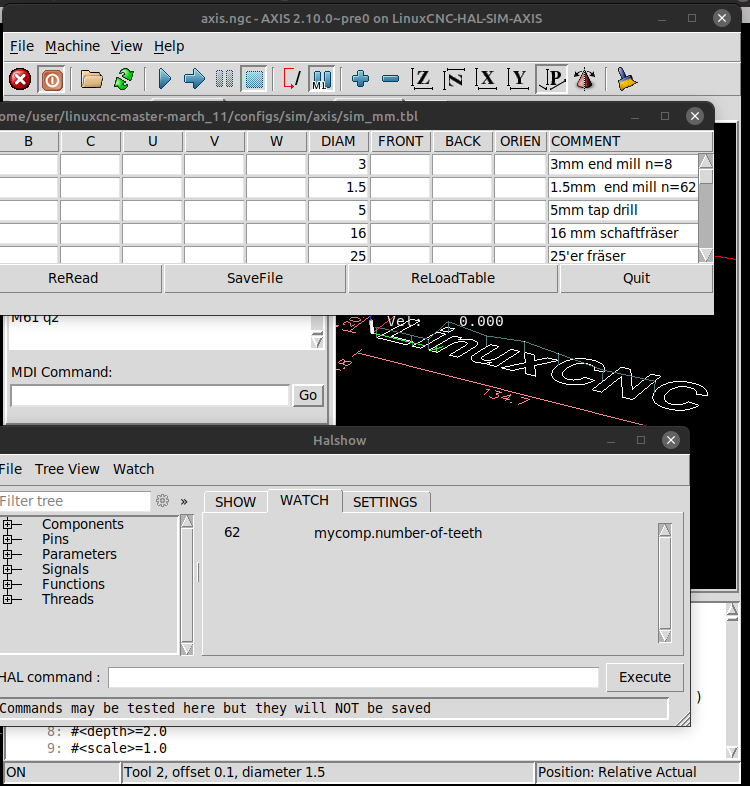
Task: Switch to X side view icon
Action: [x=486, y=79]
